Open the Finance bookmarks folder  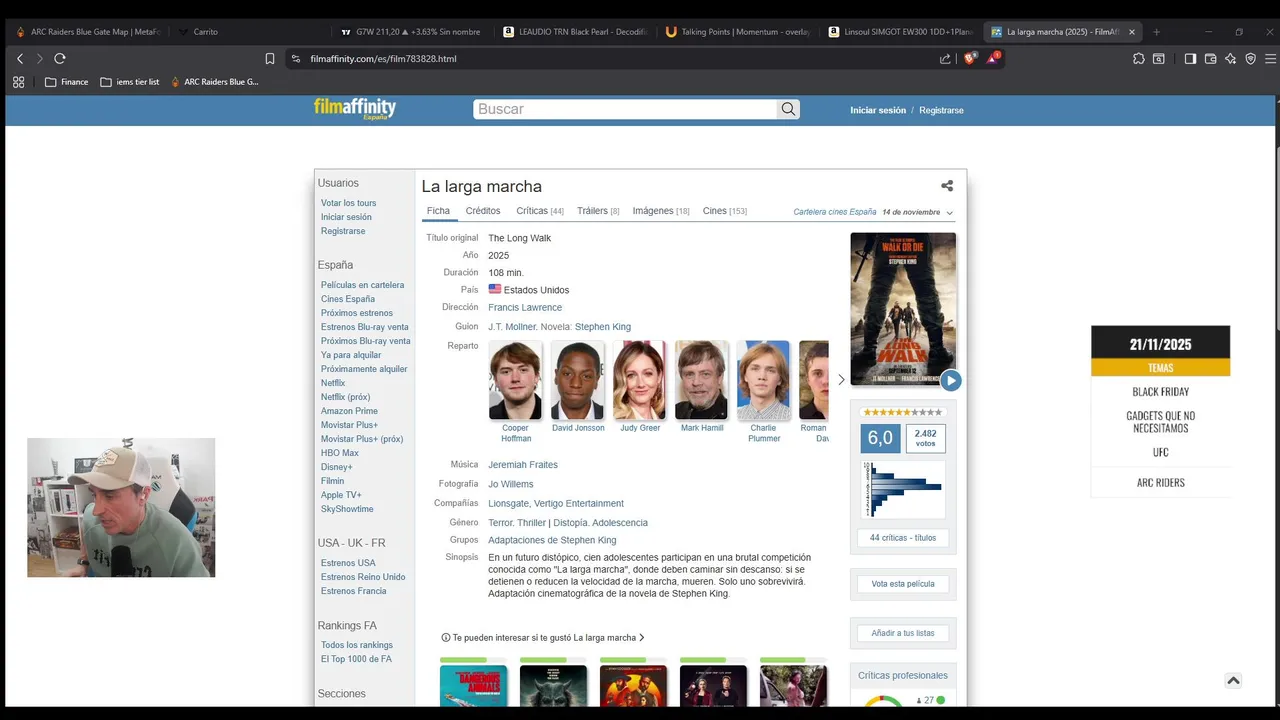pos(66,82)
